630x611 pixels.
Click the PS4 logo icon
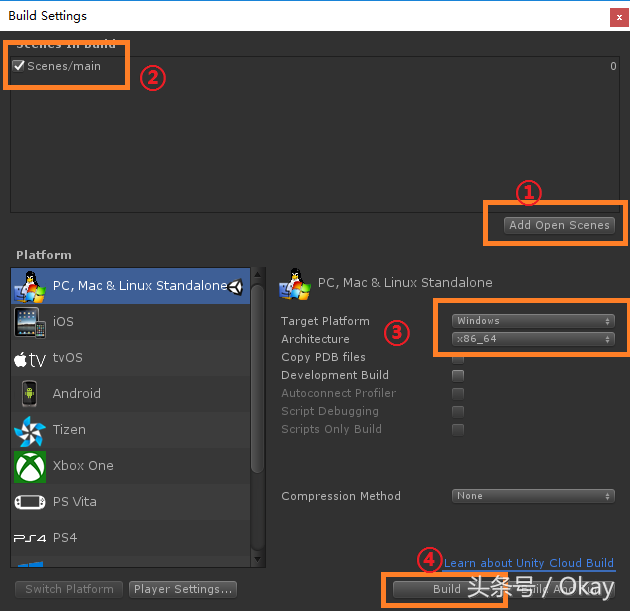(x=30, y=538)
